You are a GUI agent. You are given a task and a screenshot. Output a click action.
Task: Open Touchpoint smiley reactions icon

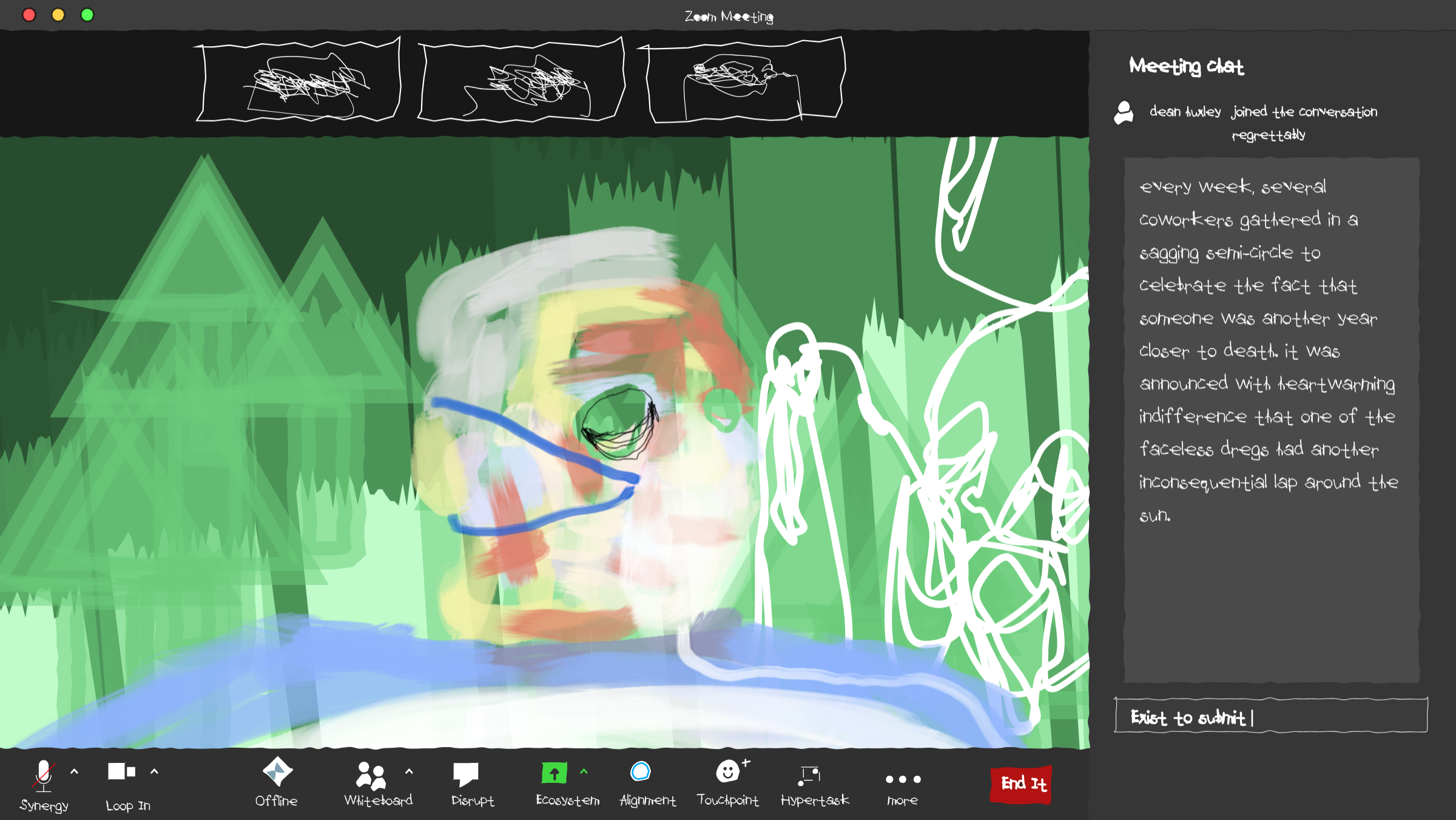click(728, 771)
